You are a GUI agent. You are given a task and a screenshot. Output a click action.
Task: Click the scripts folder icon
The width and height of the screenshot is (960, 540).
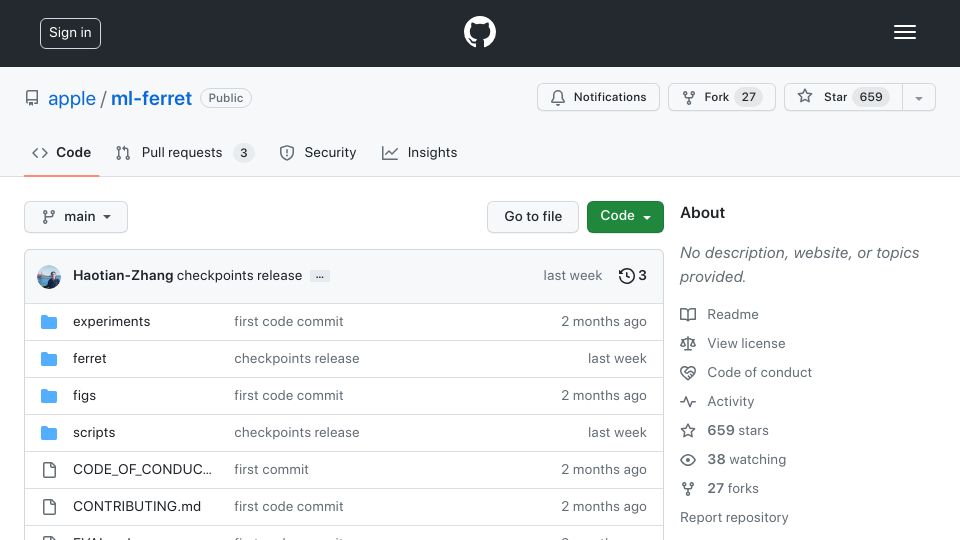(49, 433)
